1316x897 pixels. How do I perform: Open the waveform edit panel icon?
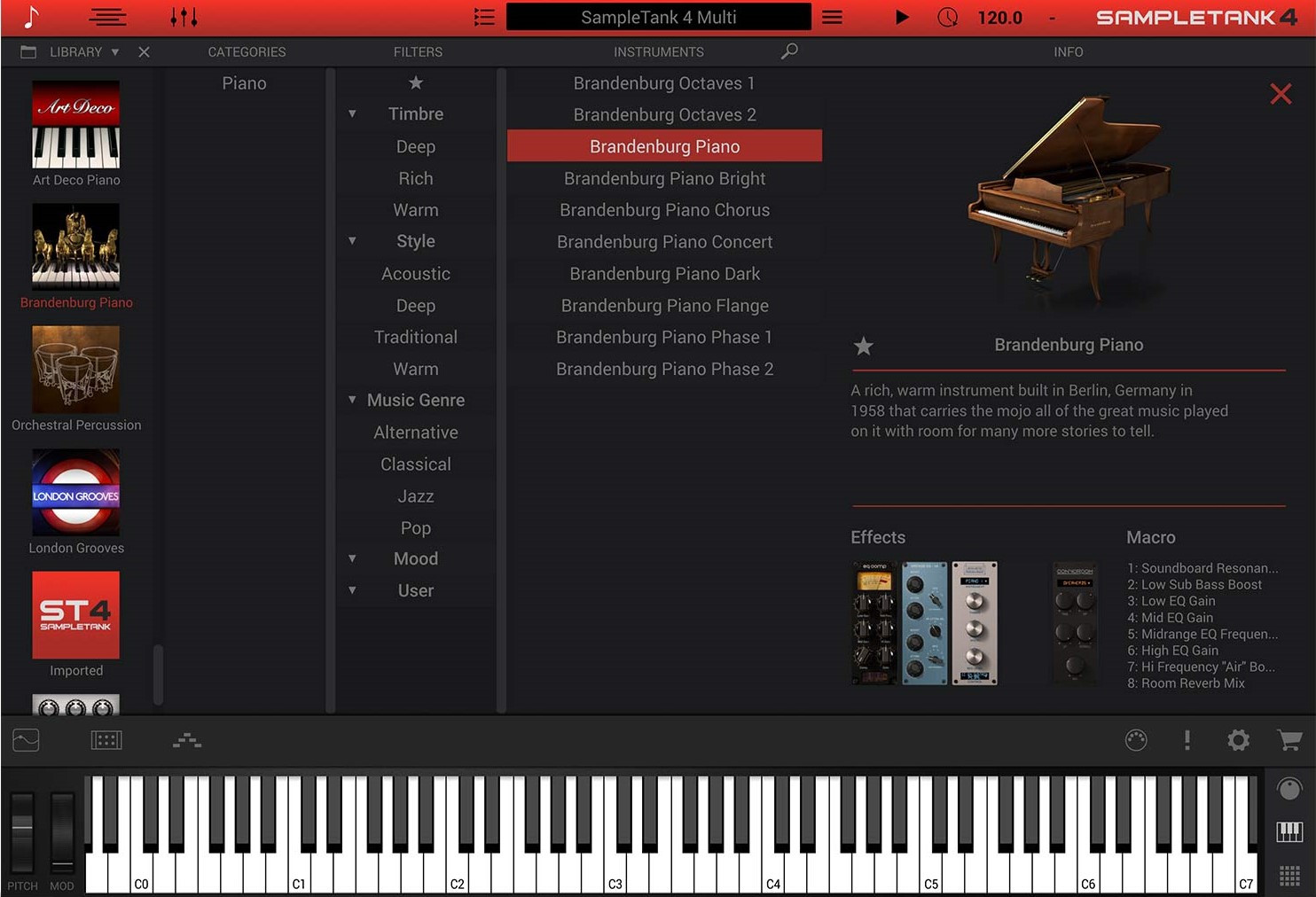(x=26, y=740)
